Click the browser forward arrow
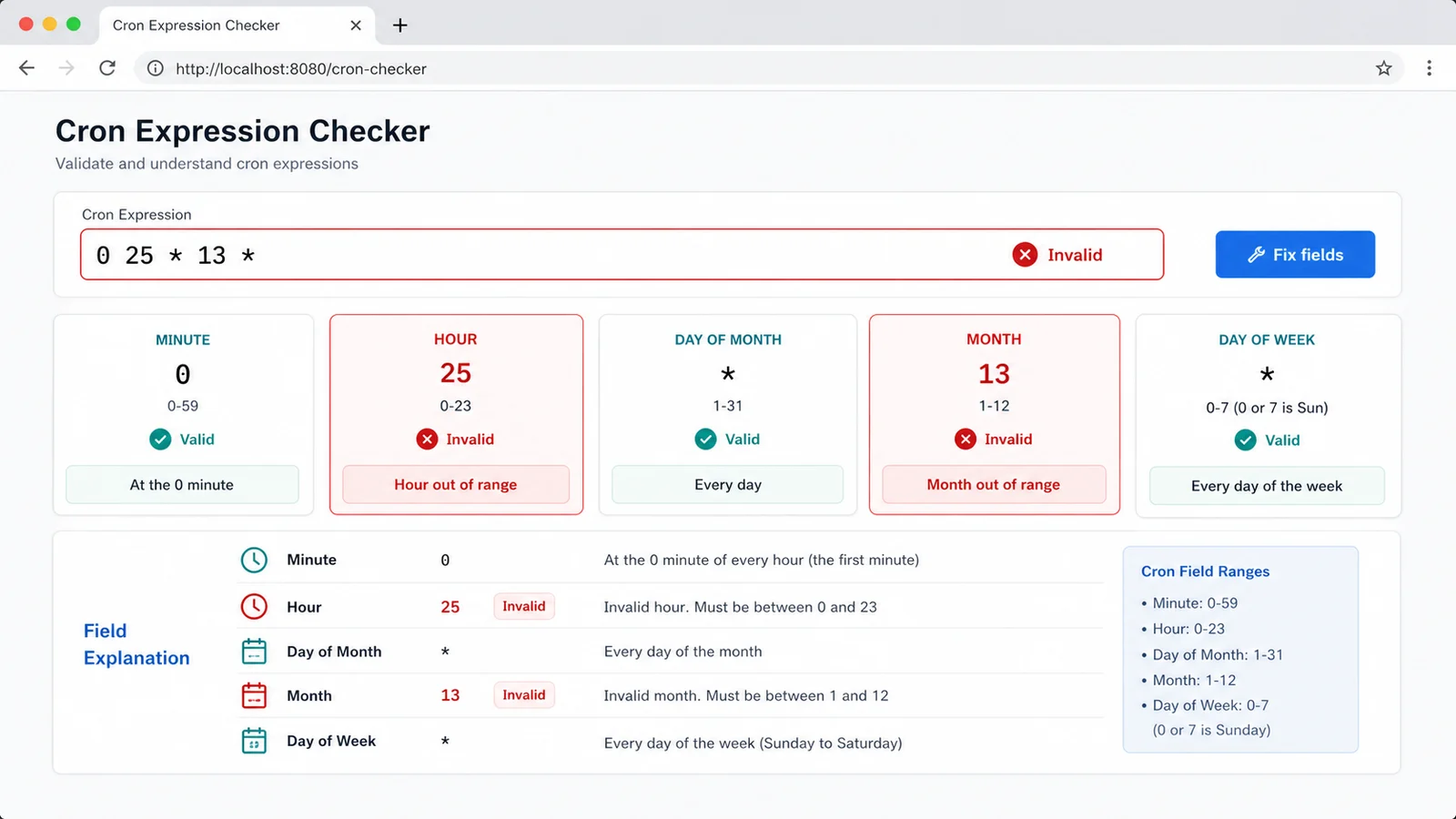The width and height of the screenshot is (1456, 819). 66,68
